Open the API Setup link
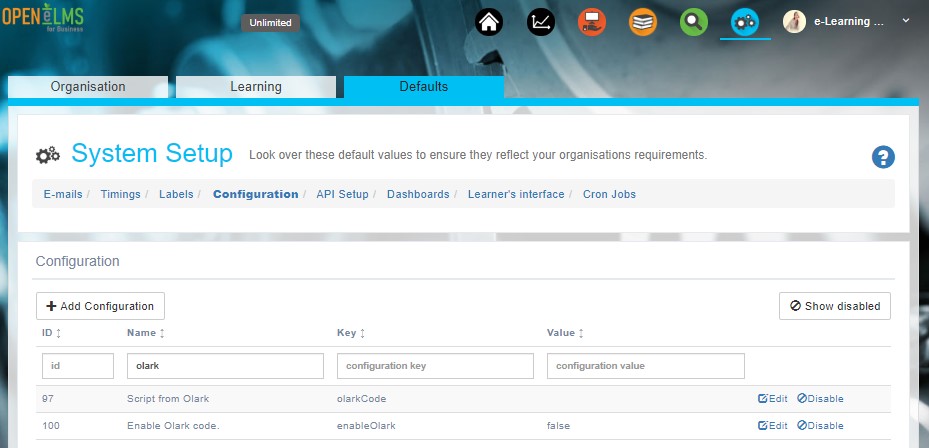This screenshot has width=929, height=448. (x=342, y=194)
